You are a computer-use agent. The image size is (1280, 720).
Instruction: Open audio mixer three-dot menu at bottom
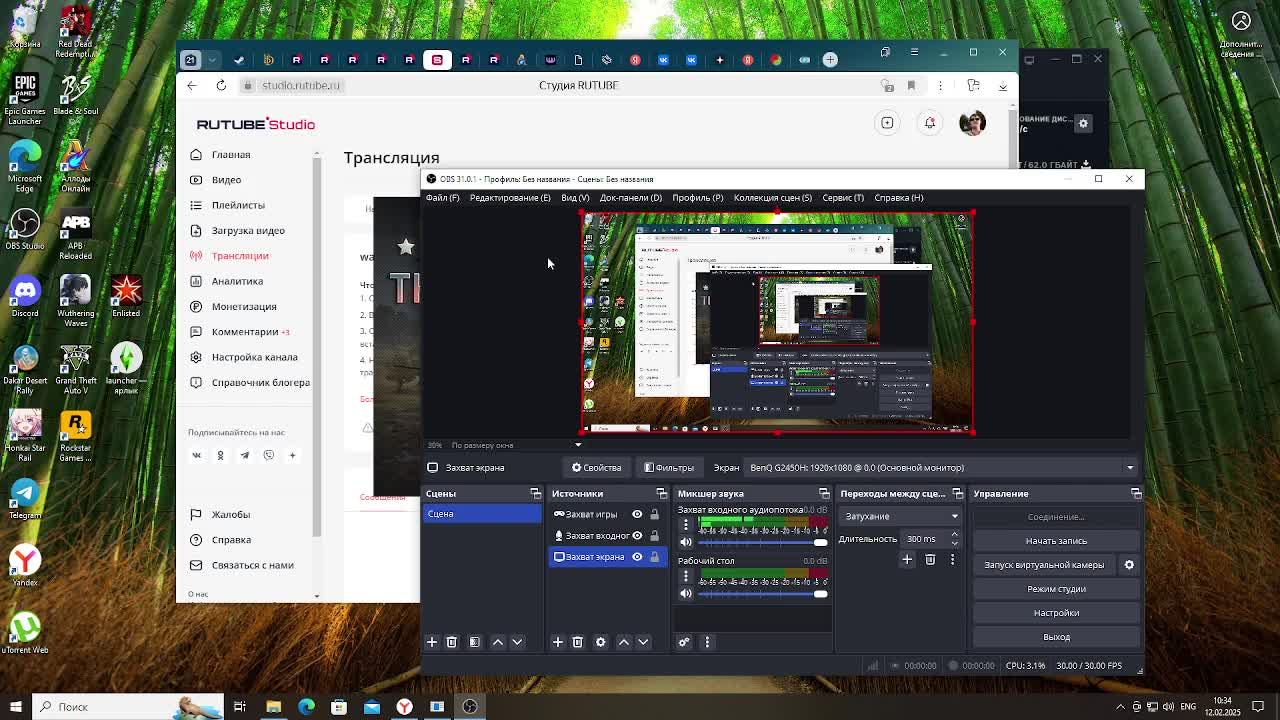tap(707, 642)
